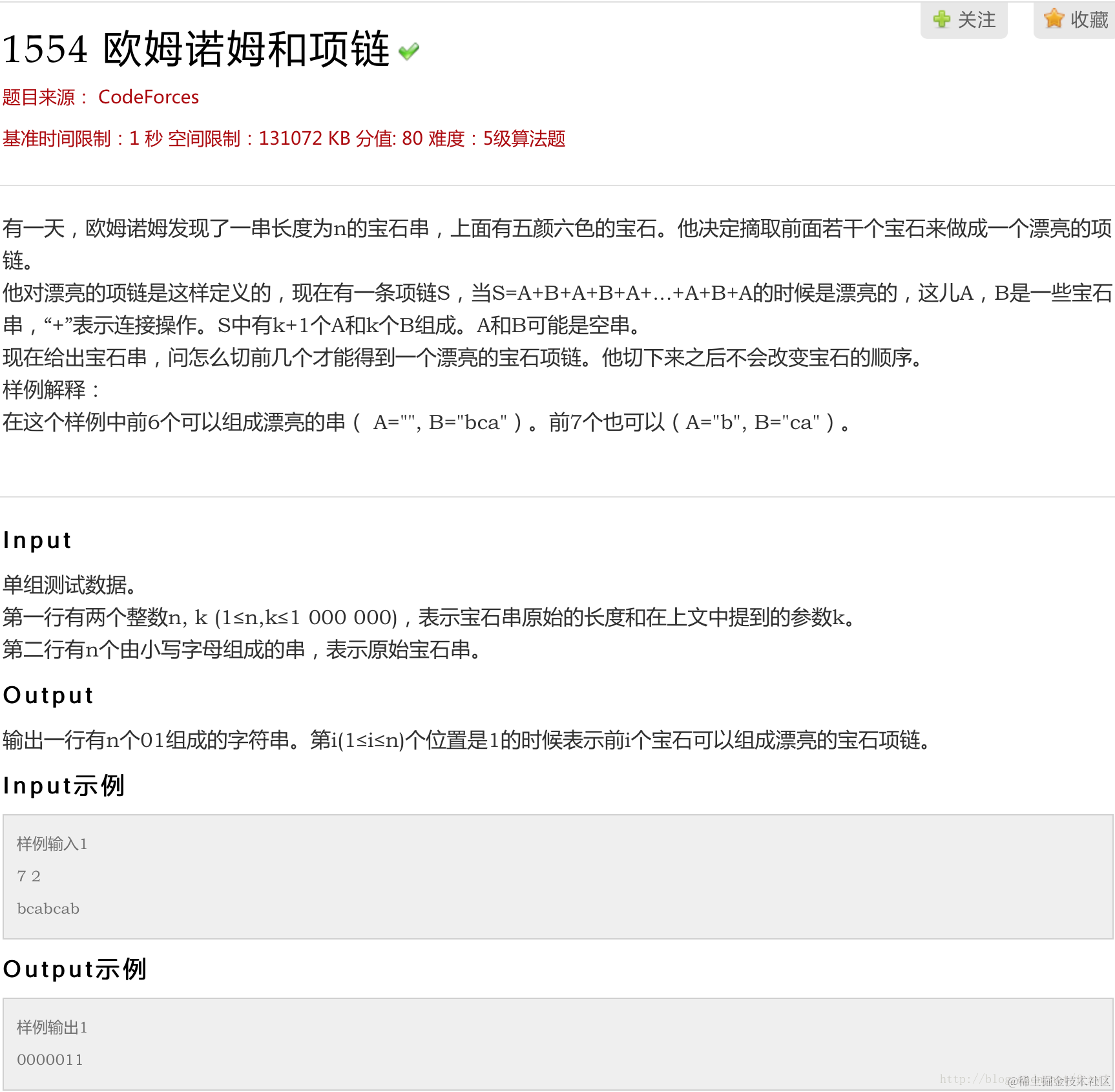Click the difficulty text 5级算法题
Screen dimensions: 1115x1092
click(525, 138)
